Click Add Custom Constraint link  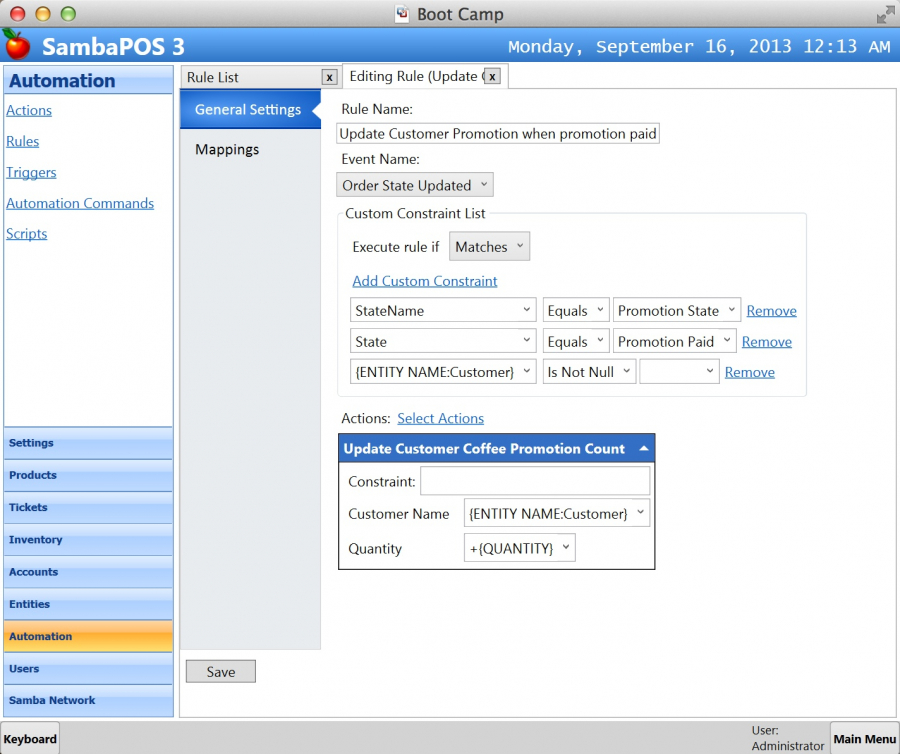(425, 281)
